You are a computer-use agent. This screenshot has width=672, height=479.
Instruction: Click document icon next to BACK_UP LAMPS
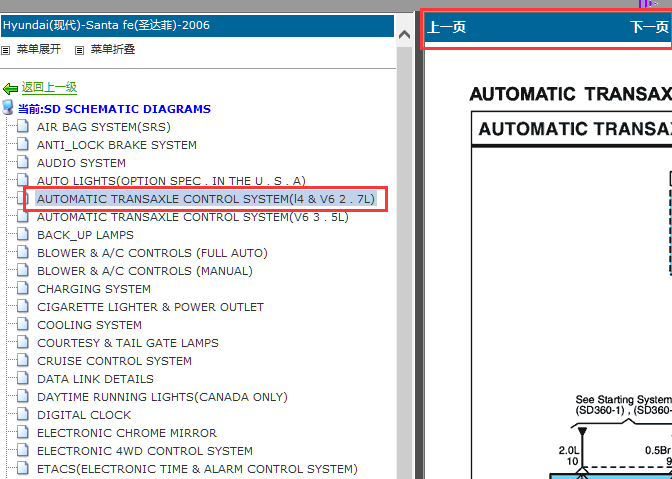point(23,234)
